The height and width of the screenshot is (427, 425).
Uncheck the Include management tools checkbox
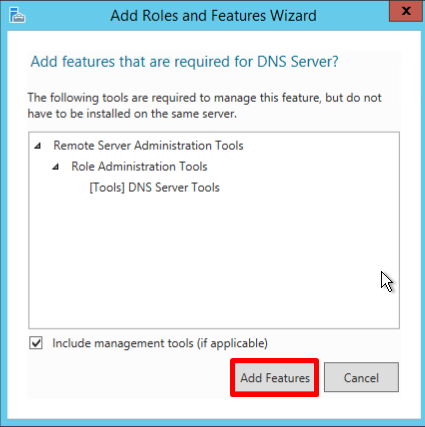(36, 343)
